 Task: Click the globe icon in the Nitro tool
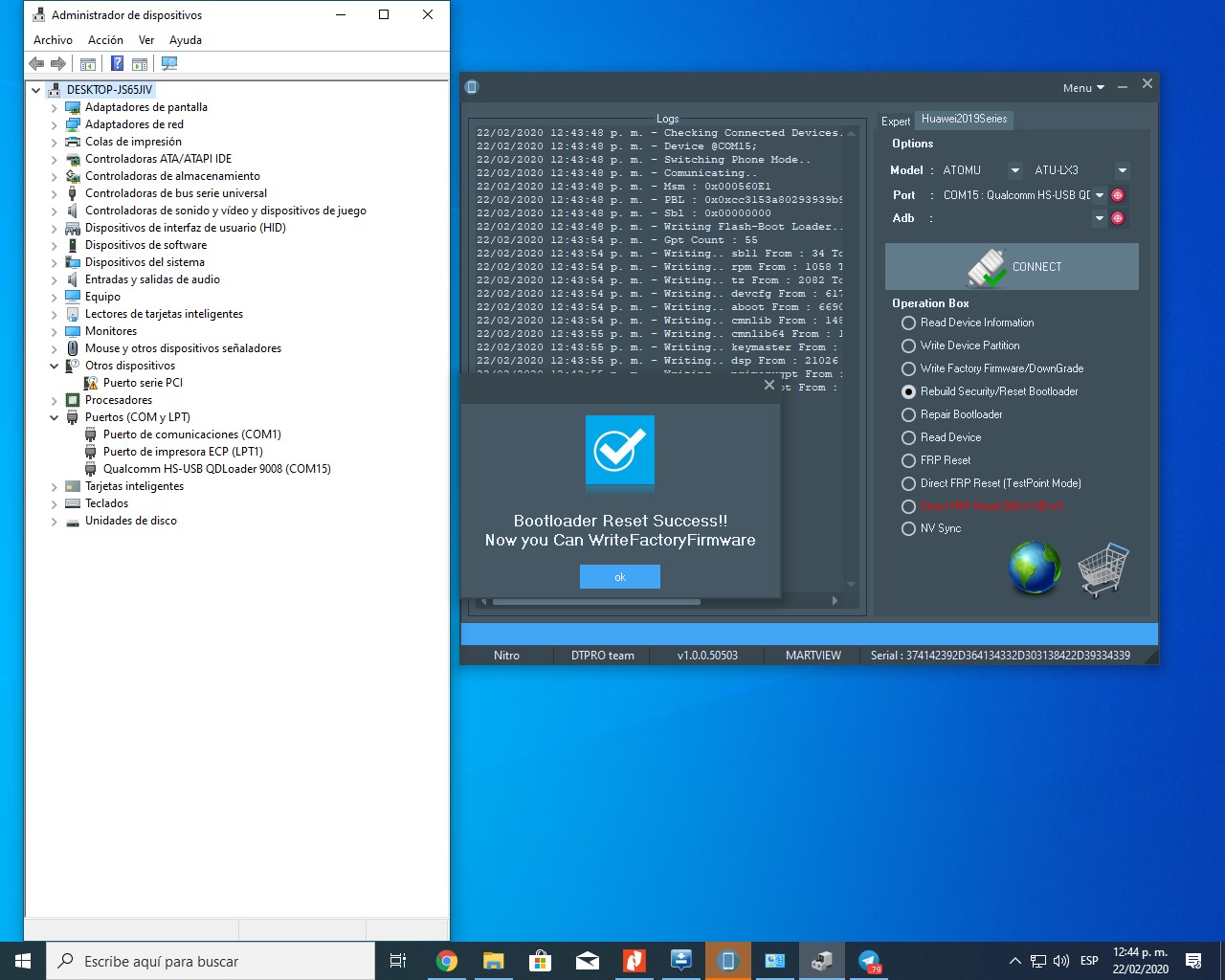(x=1035, y=567)
